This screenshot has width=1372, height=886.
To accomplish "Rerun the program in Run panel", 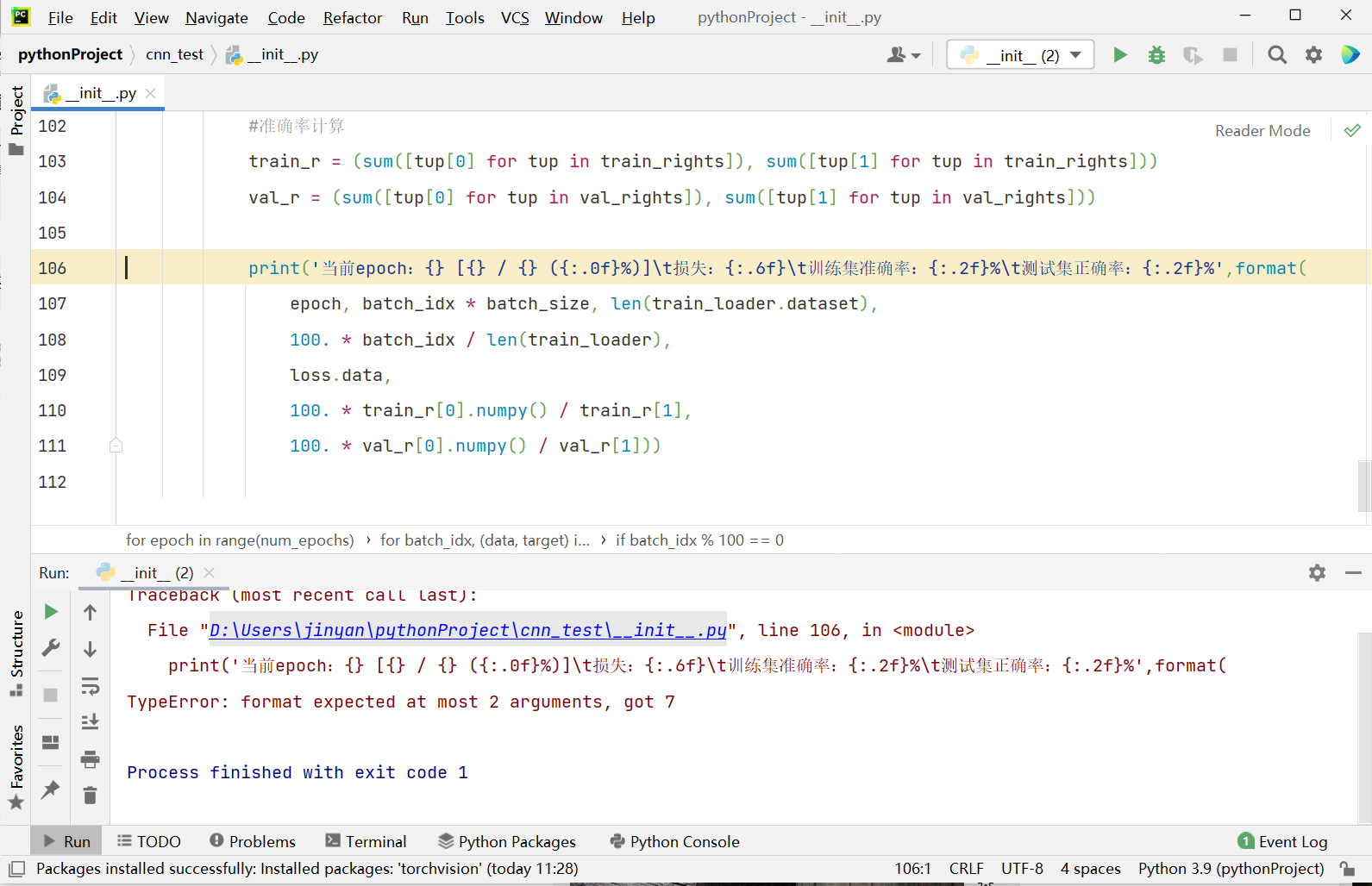I will click(51, 611).
